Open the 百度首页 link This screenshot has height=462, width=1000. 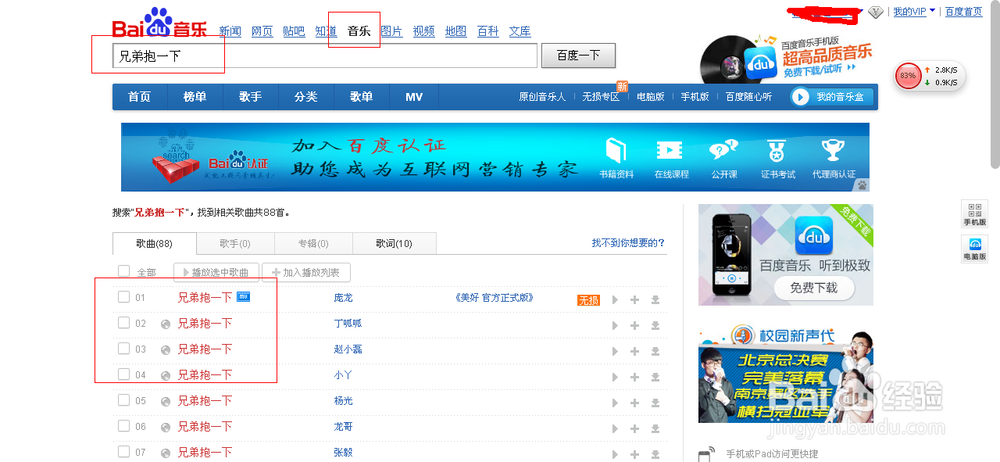tap(964, 11)
